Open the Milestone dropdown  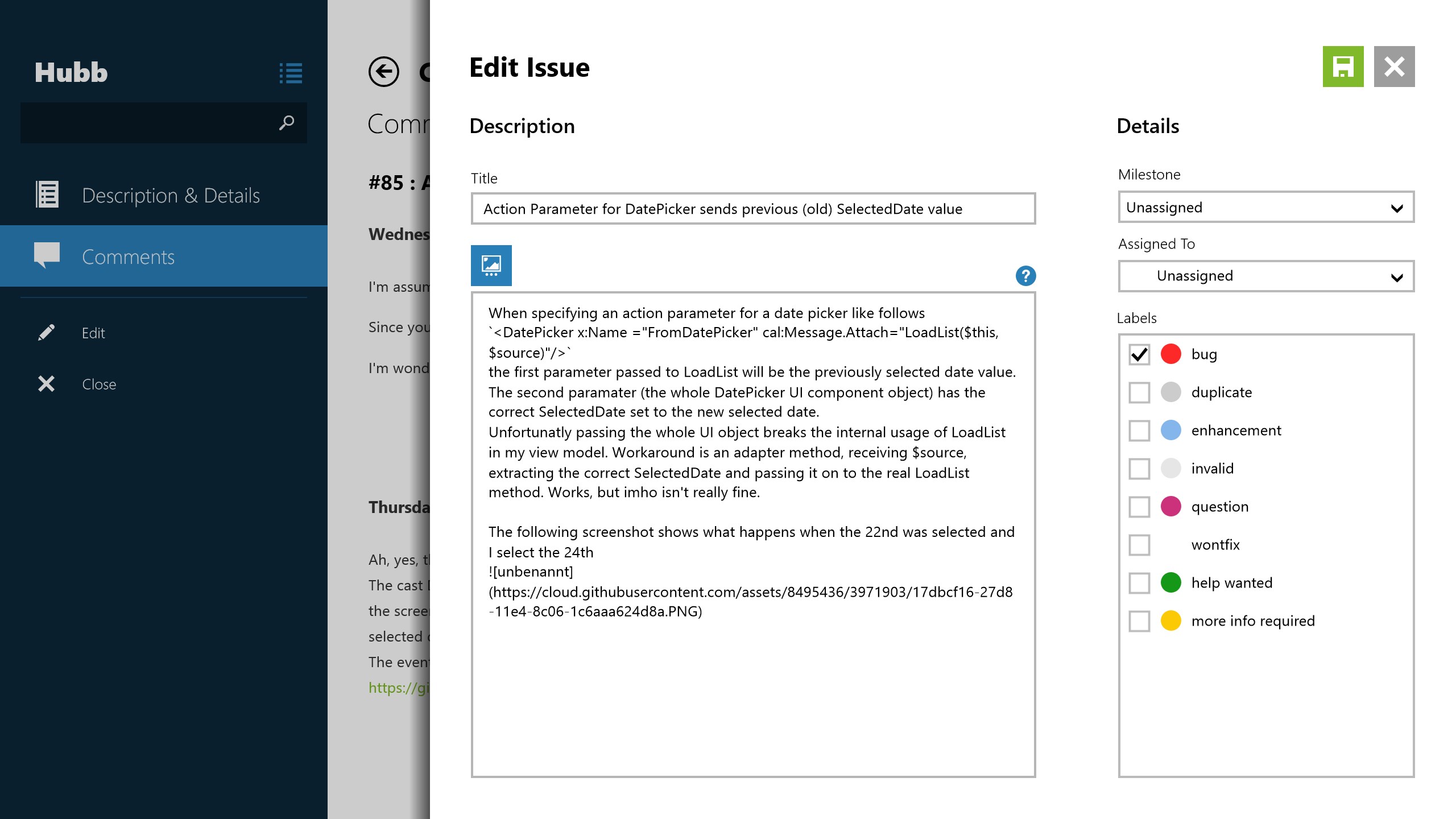coord(1265,208)
